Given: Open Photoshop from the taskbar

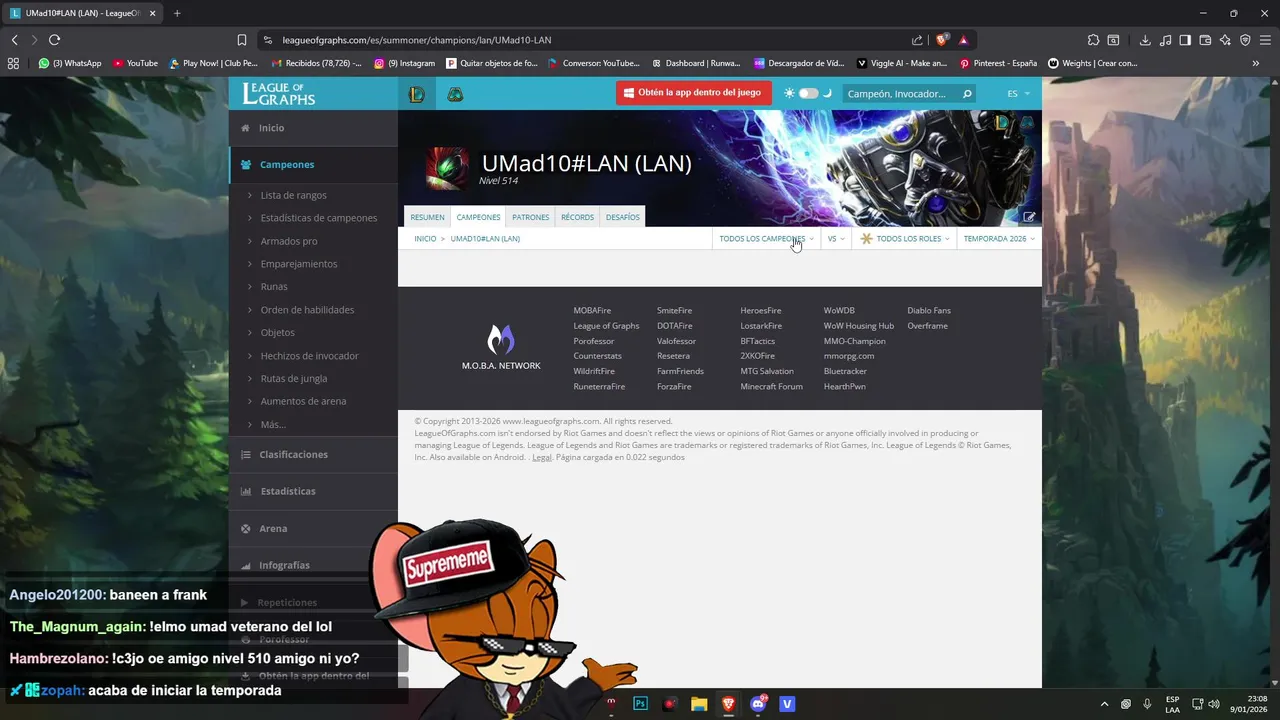Looking at the screenshot, I should click(x=641, y=704).
